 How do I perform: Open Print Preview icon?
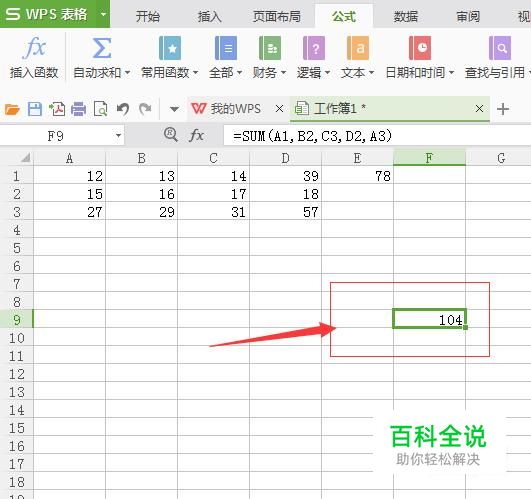101,109
